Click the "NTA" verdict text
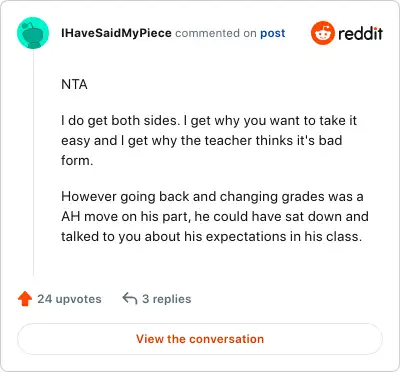 click(x=74, y=84)
